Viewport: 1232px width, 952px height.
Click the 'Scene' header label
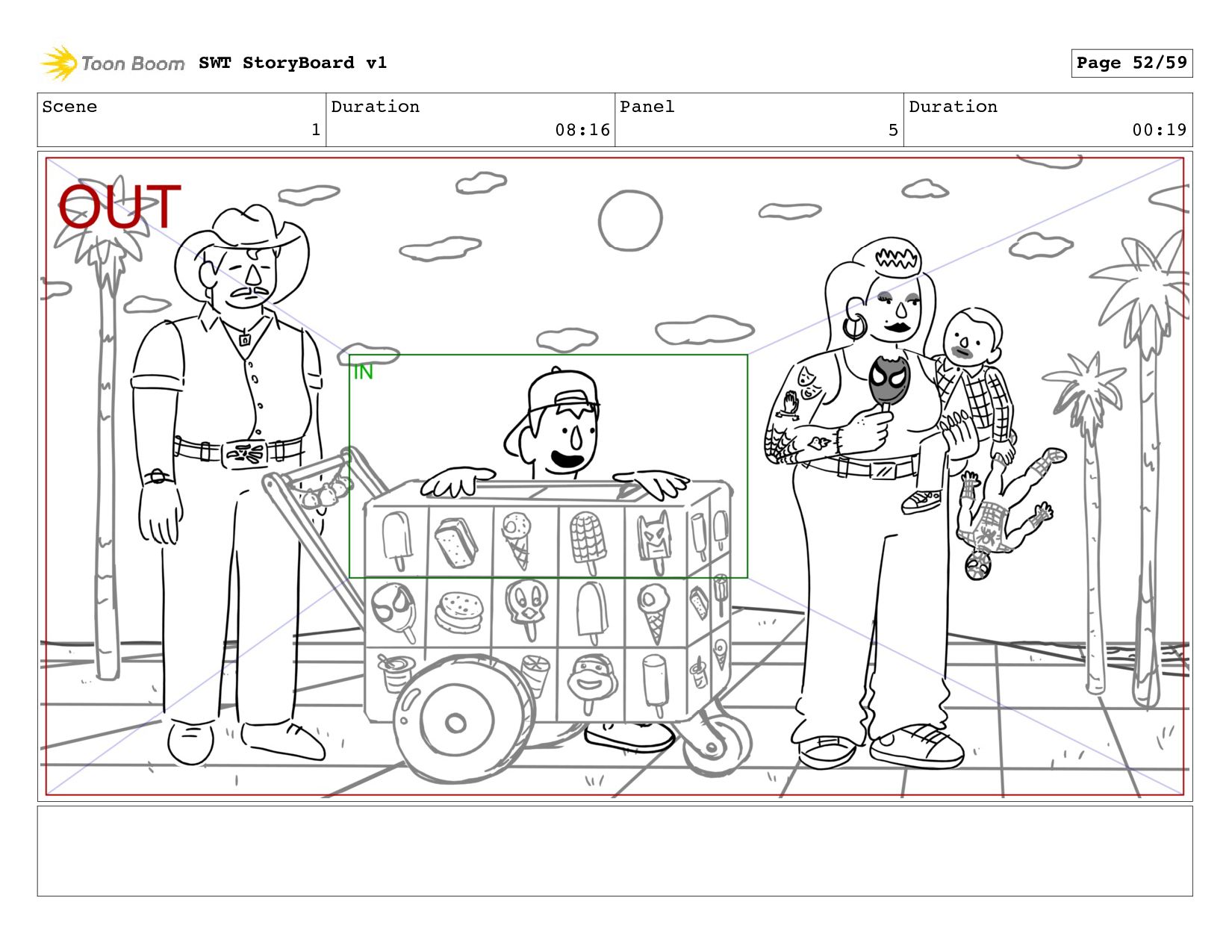(69, 107)
